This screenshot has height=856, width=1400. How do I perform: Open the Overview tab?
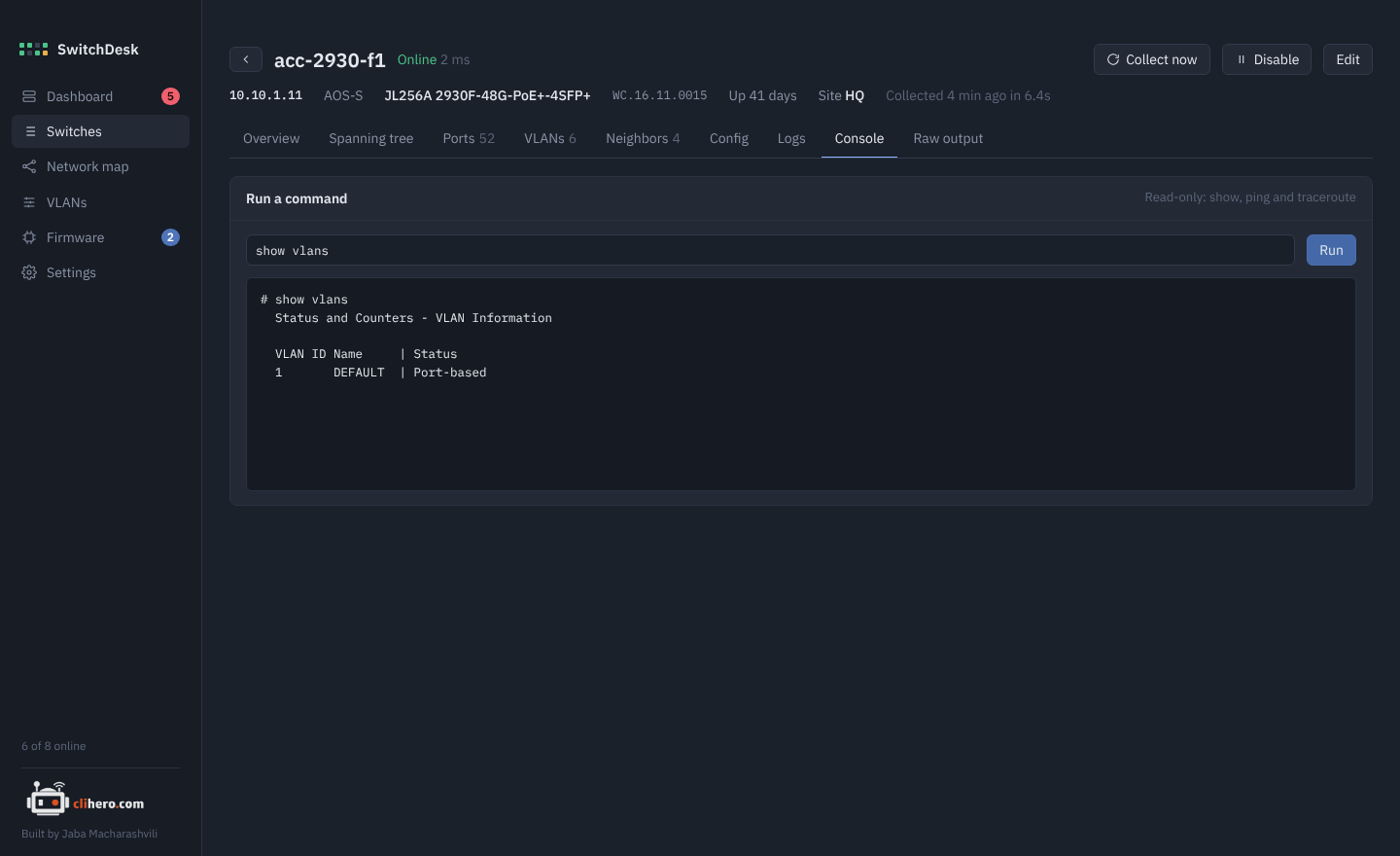pos(271,138)
